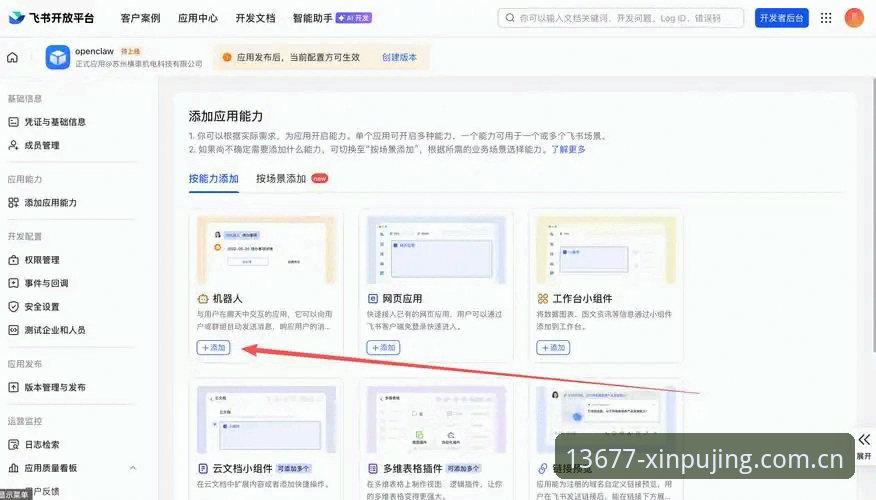Click the 成员管理 person icon
Screen dimensions: 876x500
click(13, 145)
